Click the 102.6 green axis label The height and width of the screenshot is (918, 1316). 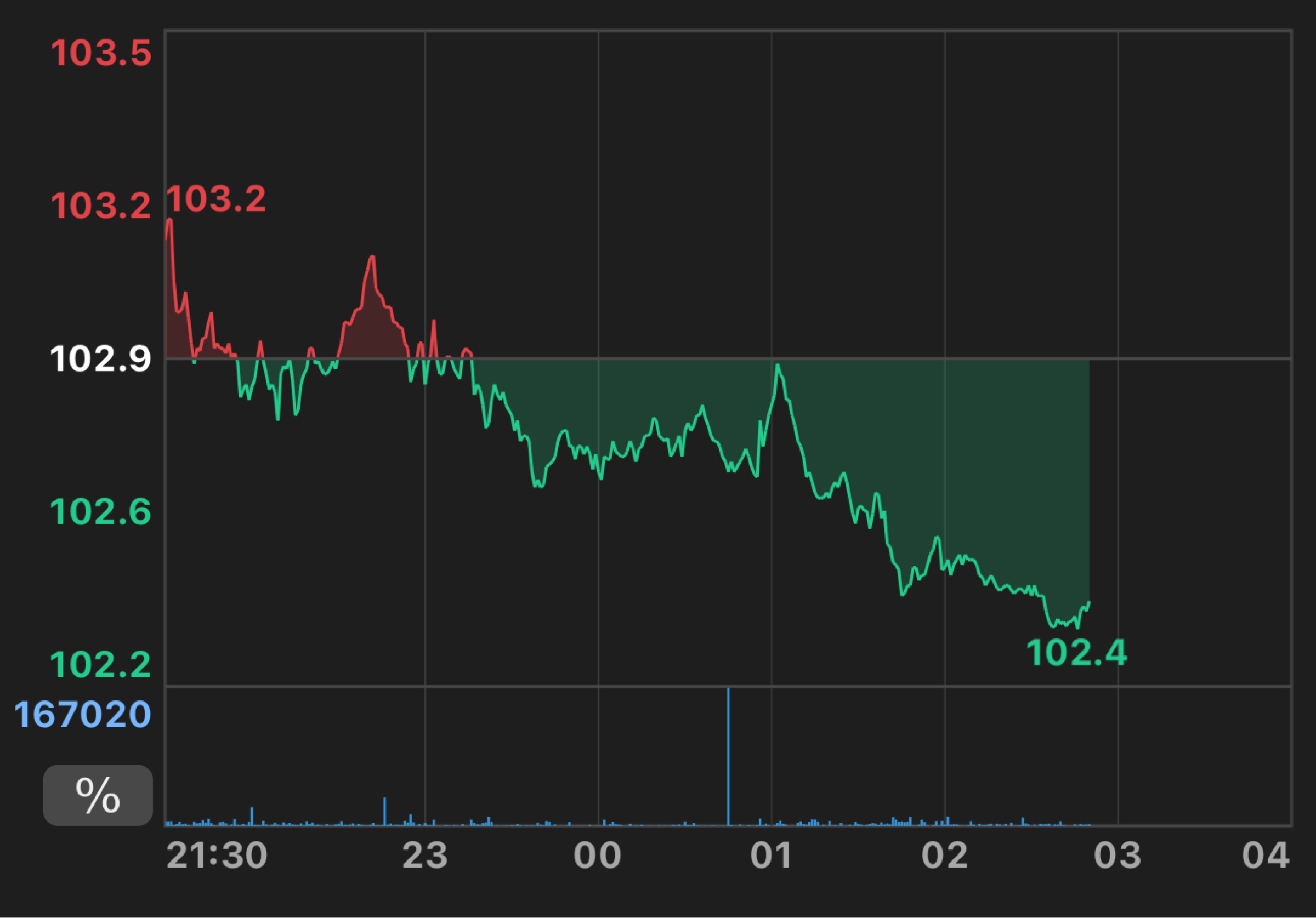101,512
